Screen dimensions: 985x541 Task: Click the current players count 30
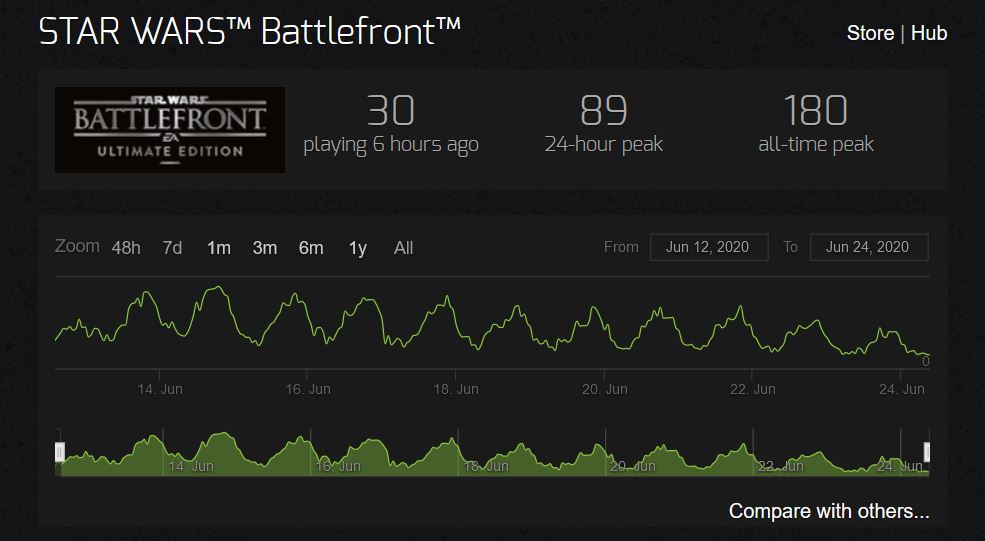(390, 110)
